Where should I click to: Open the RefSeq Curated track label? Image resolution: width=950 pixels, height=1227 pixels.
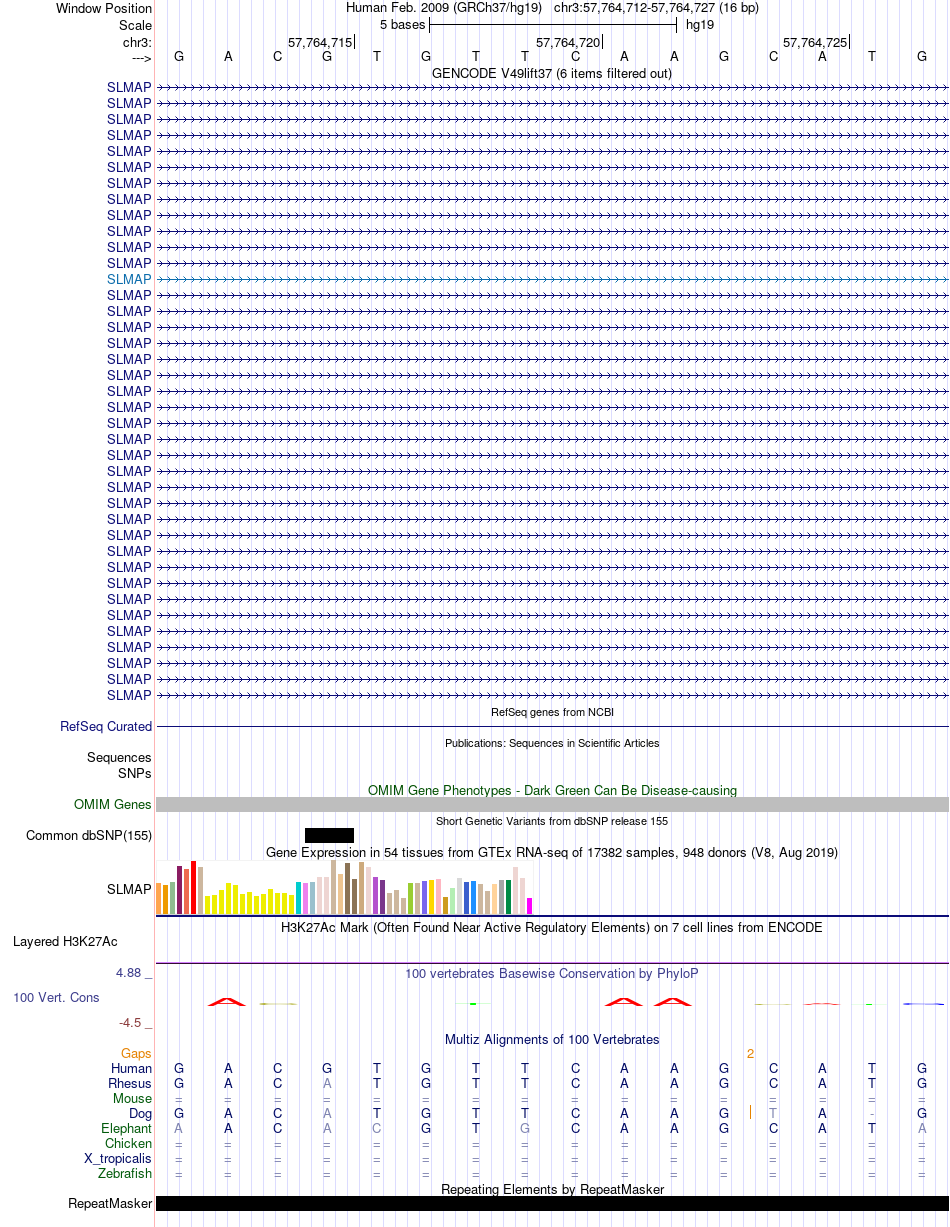coord(106,727)
